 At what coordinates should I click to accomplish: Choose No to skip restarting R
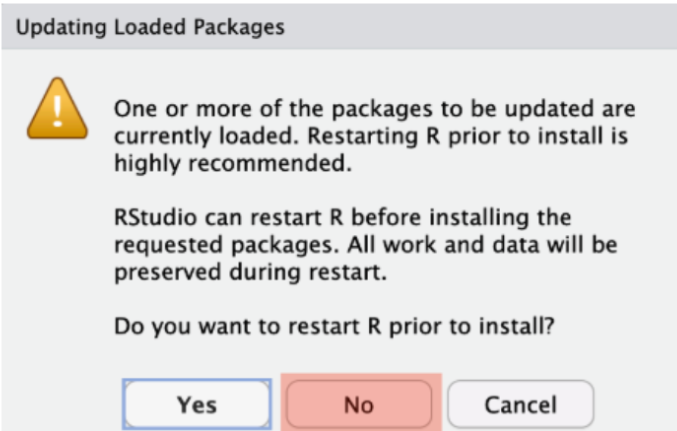pyautogui.click(x=359, y=404)
